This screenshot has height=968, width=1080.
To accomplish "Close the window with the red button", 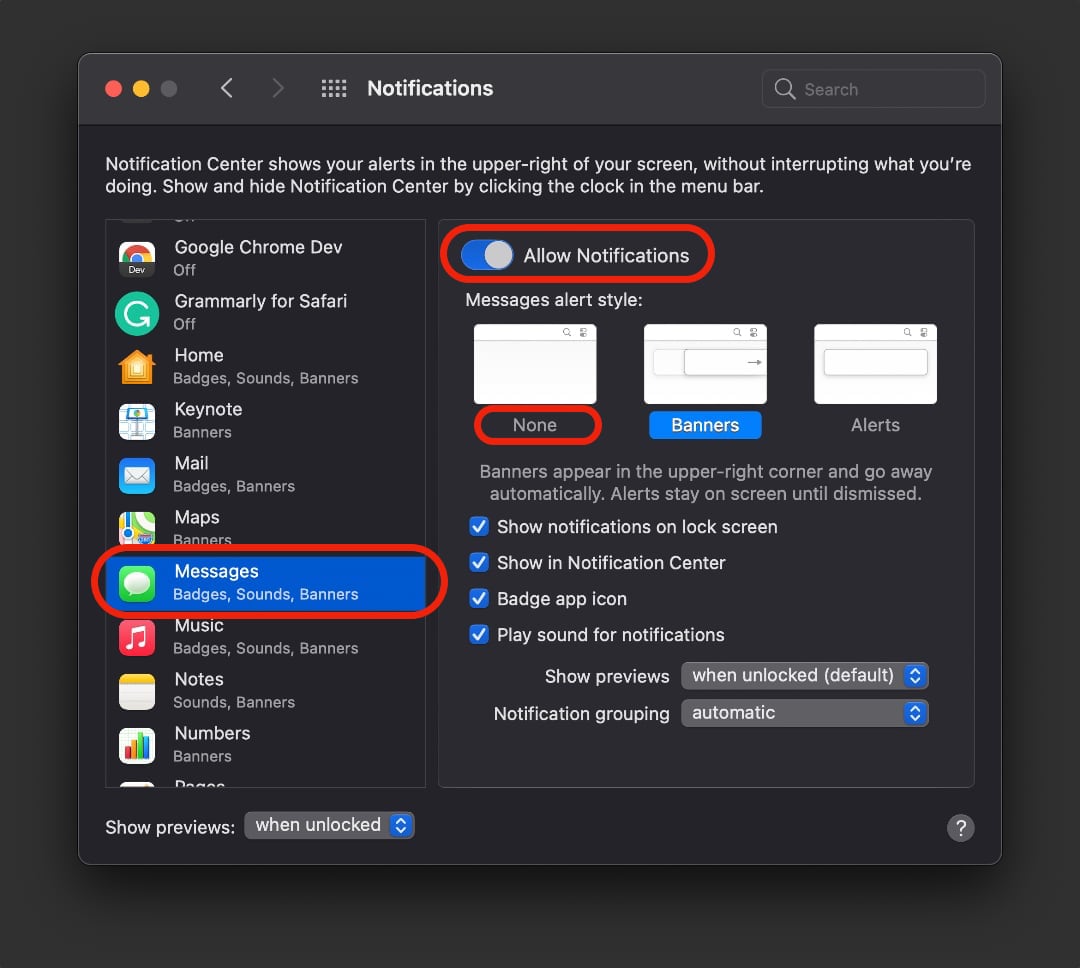I will [114, 89].
